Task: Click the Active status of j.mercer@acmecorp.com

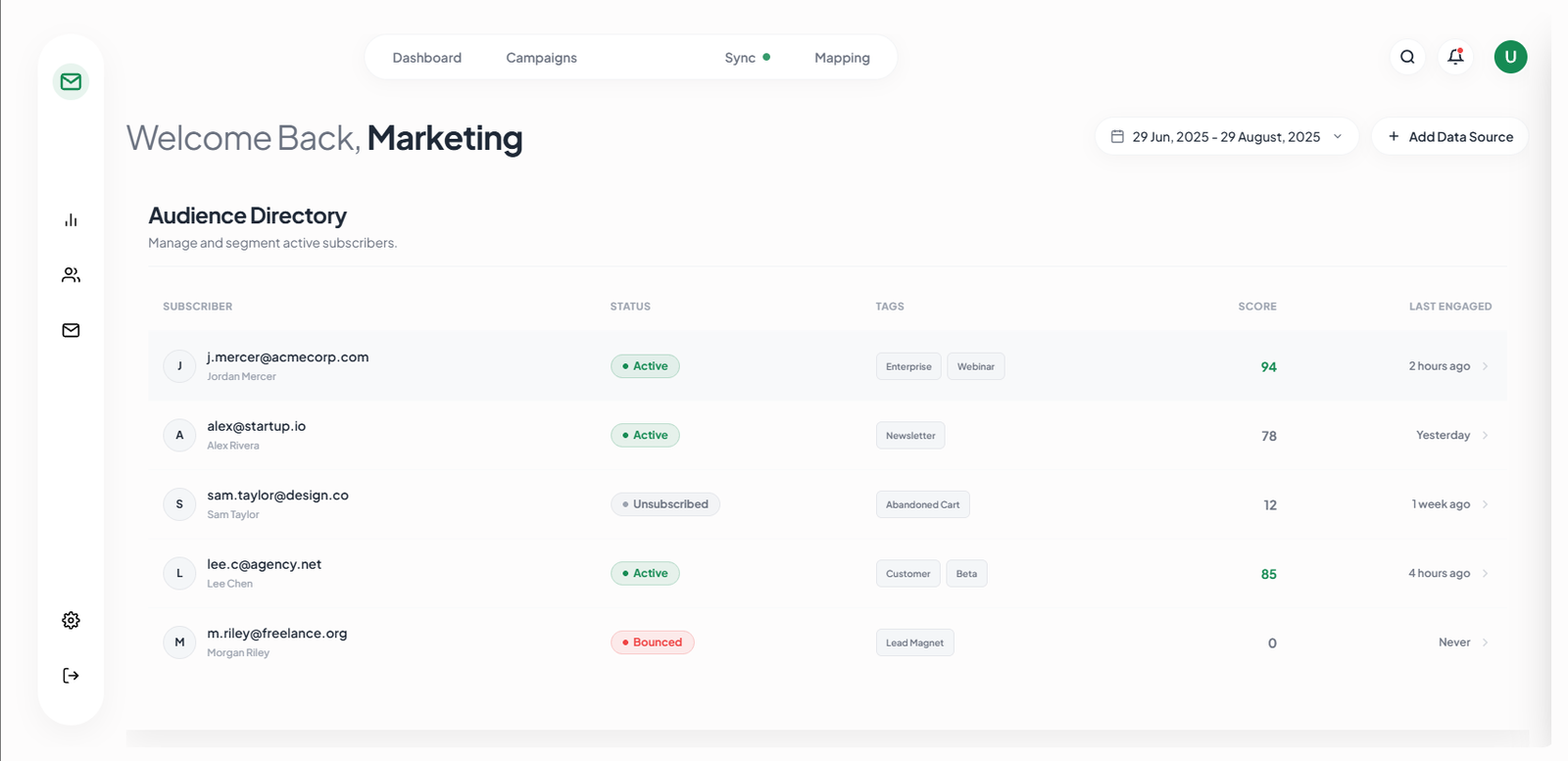Action: (x=645, y=366)
